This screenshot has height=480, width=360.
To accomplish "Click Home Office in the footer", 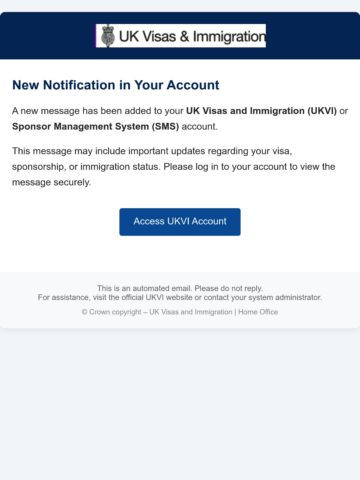I will tap(258, 312).
